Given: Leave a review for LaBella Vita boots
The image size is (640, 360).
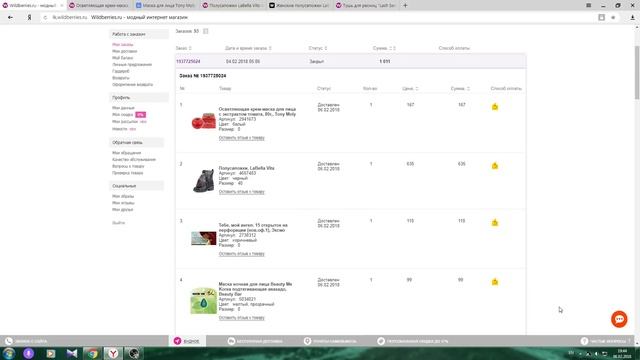Looking at the screenshot, I should (242, 192).
